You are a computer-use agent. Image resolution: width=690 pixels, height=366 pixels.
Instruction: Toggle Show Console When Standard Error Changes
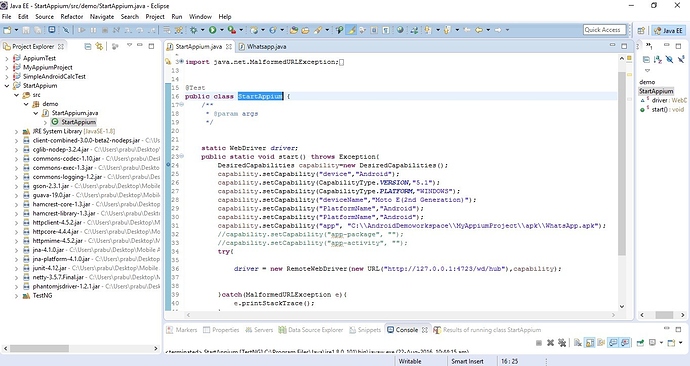tap(625, 343)
